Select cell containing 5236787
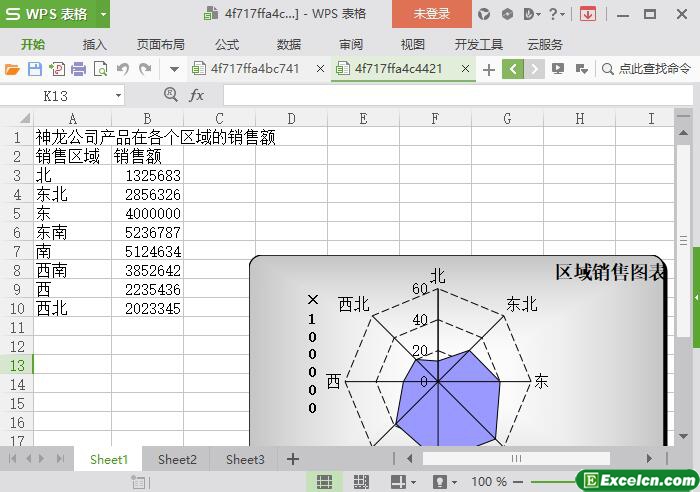This screenshot has height=492, width=700. [x=147, y=232]
